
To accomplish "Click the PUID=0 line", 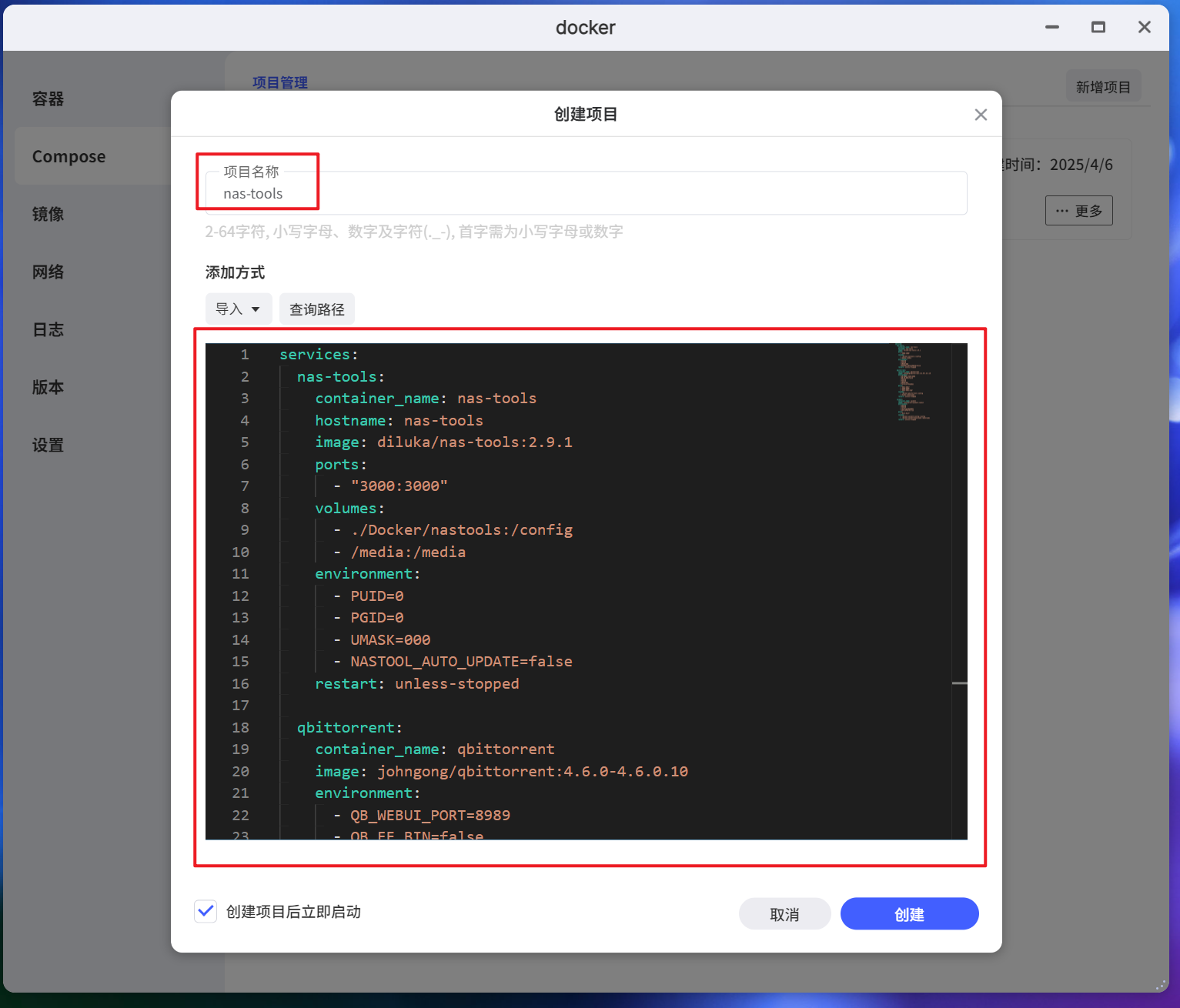I will tap(369, 596).
